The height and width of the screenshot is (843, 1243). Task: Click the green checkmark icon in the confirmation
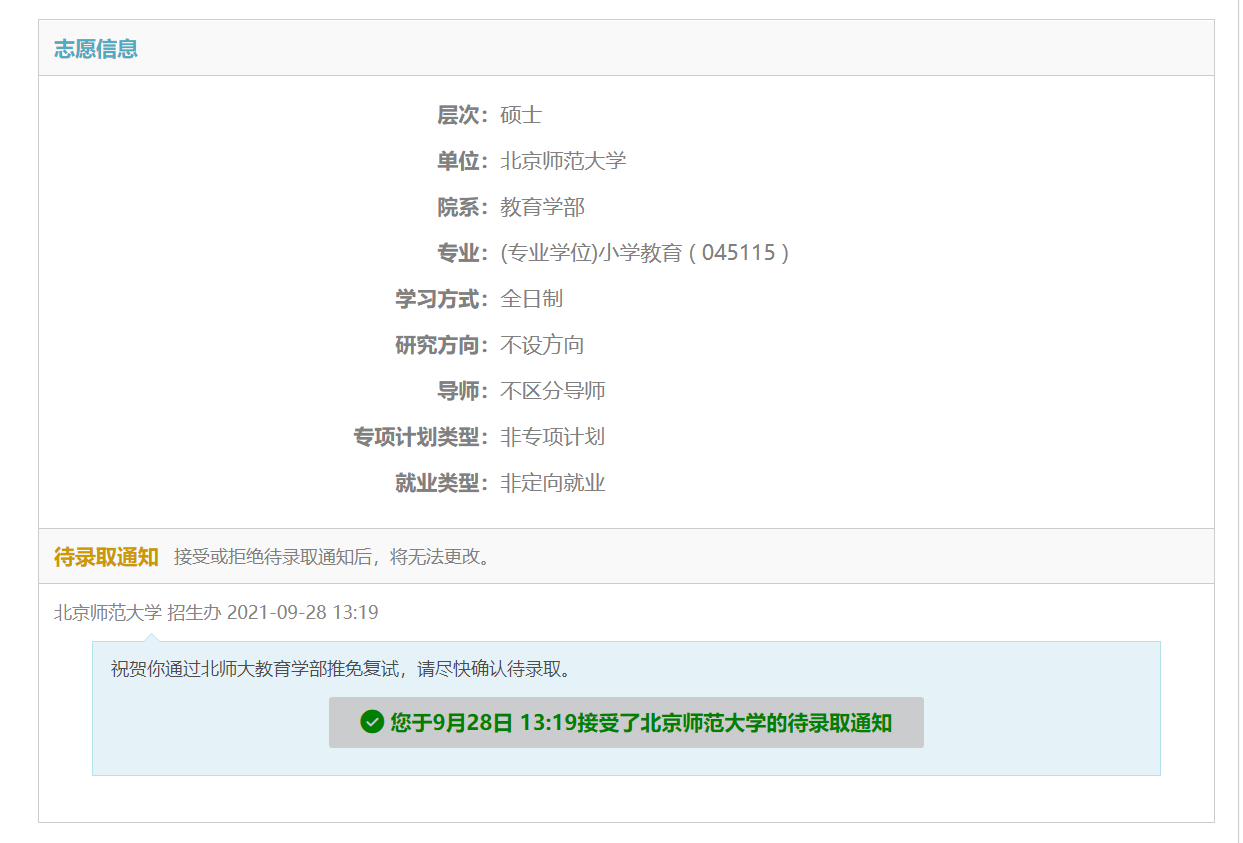(372, 722)
